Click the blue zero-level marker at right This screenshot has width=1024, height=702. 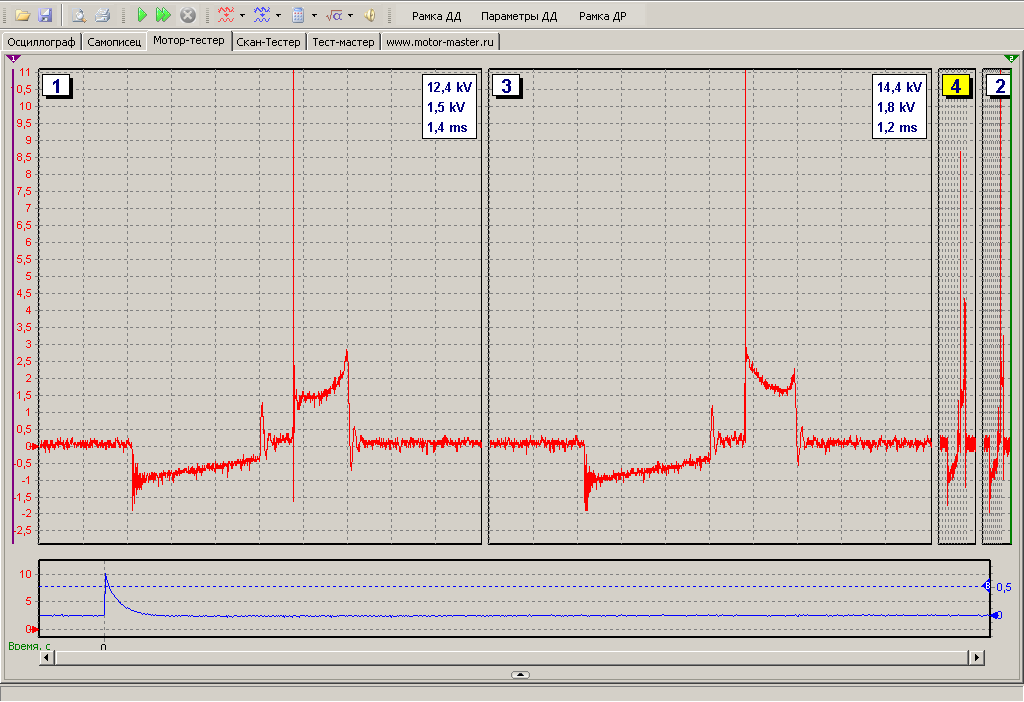coord(997,615)
